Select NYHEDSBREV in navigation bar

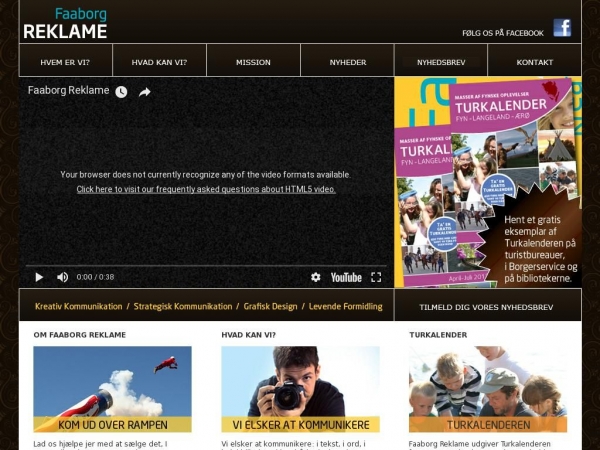[441, 62]
